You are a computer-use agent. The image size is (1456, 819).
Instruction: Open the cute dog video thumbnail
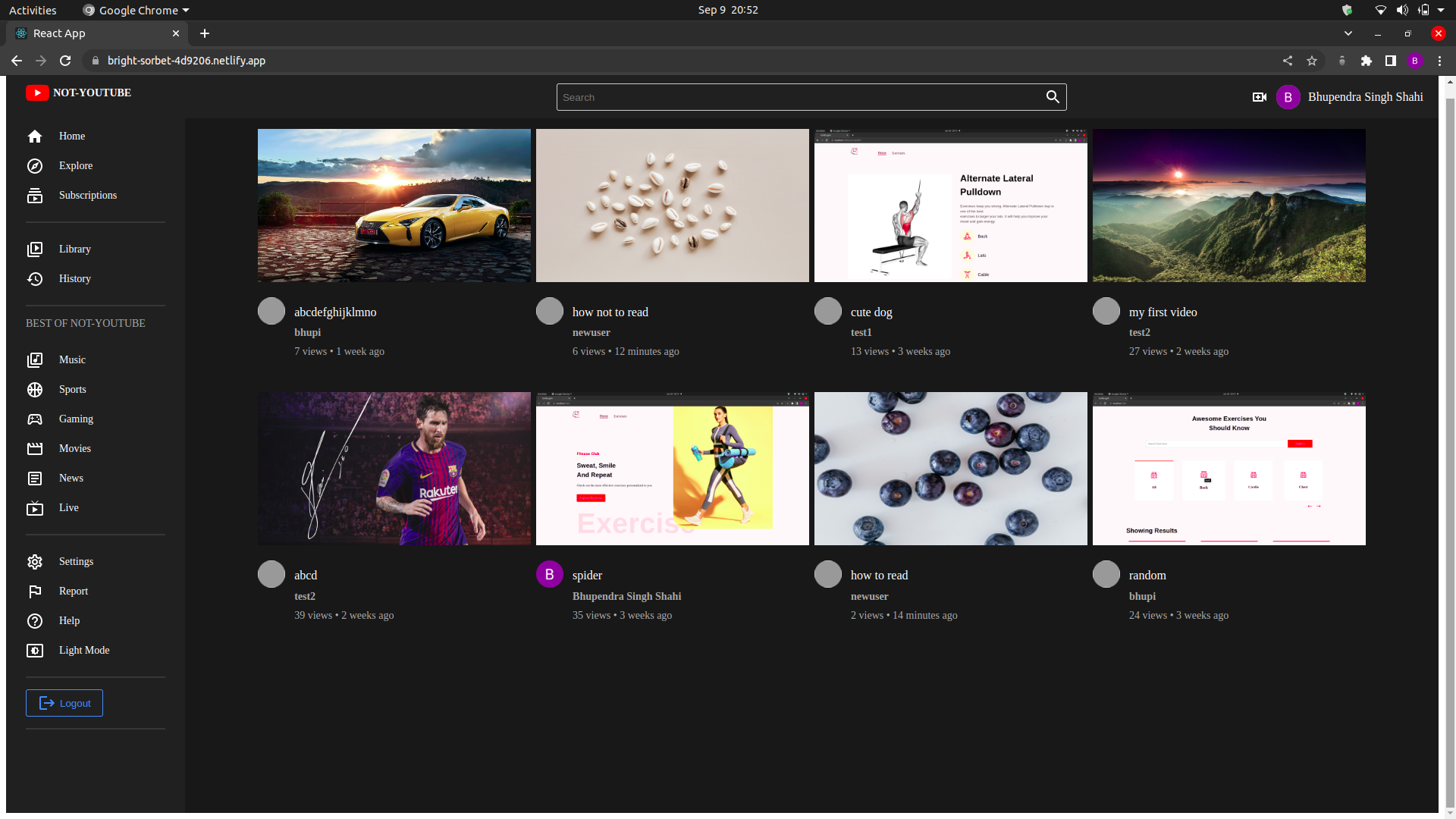950,205
